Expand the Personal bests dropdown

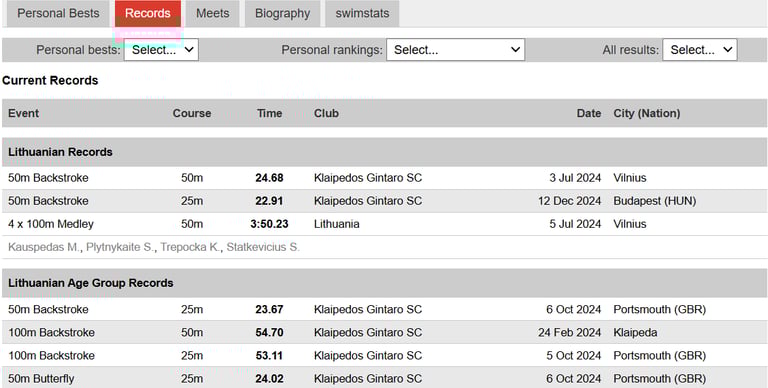click(161, 50)
